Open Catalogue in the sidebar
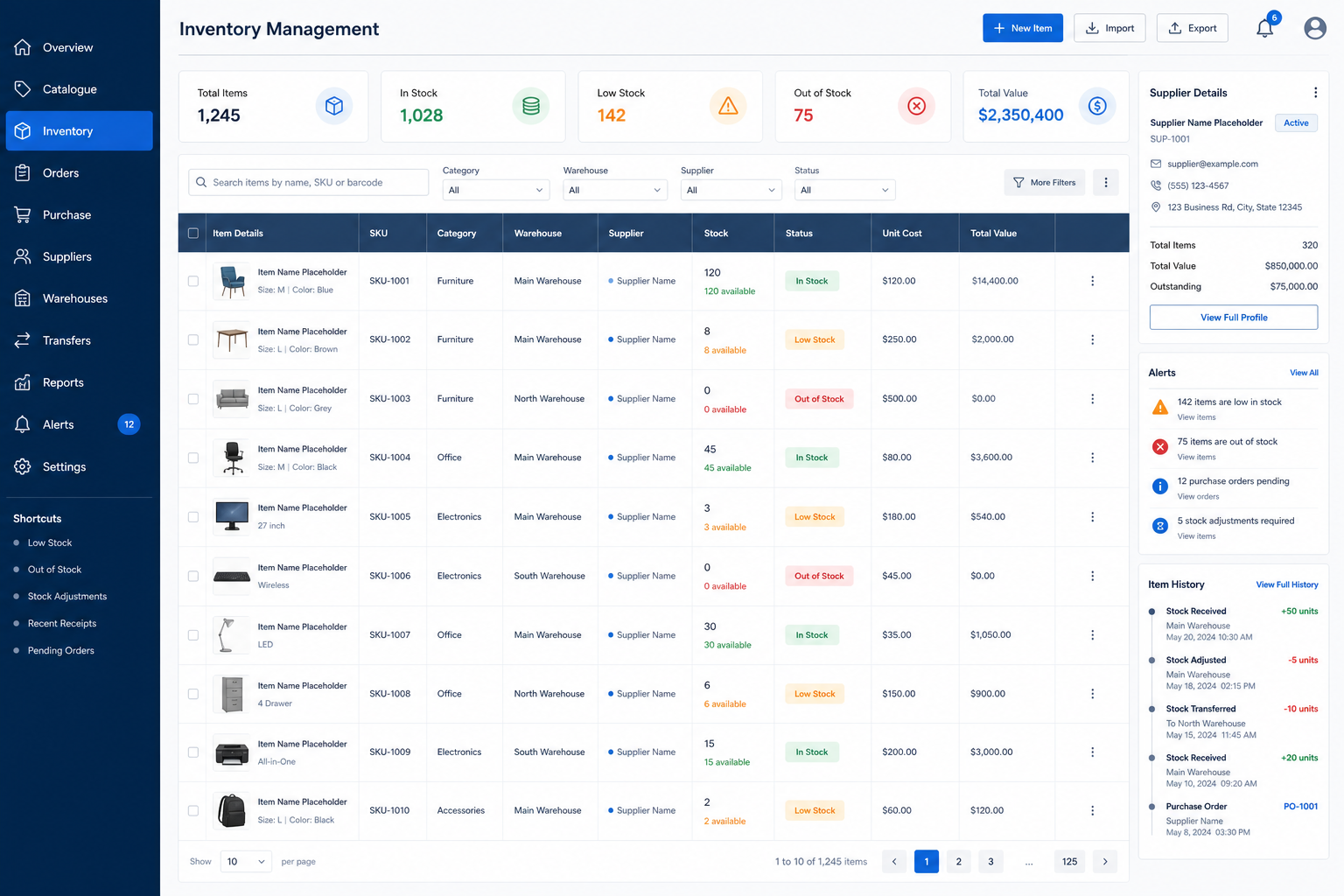The height and width of the screenshot is (896, 1344). point(80,89)
